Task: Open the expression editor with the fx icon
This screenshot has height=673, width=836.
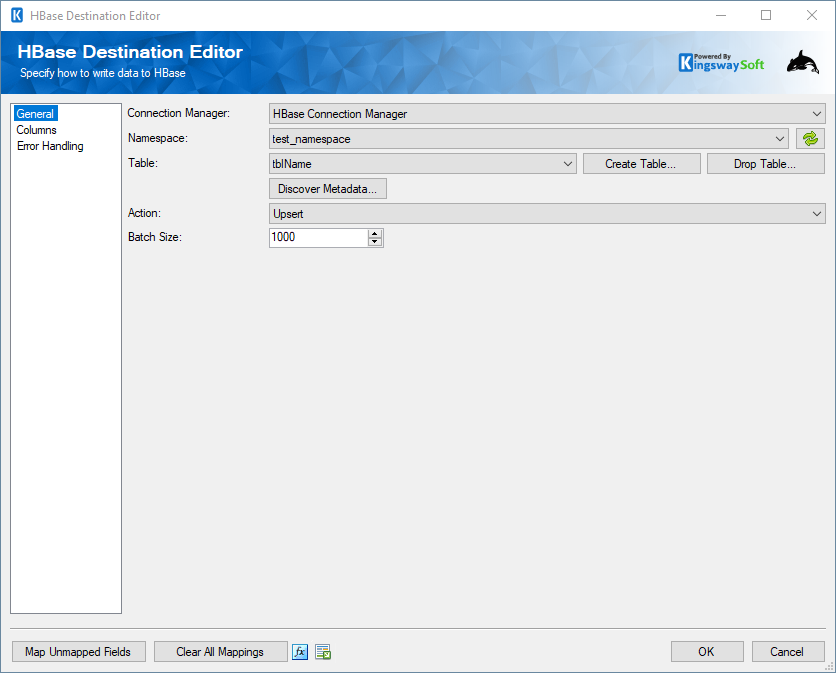Action: click(x=299, y=651)
